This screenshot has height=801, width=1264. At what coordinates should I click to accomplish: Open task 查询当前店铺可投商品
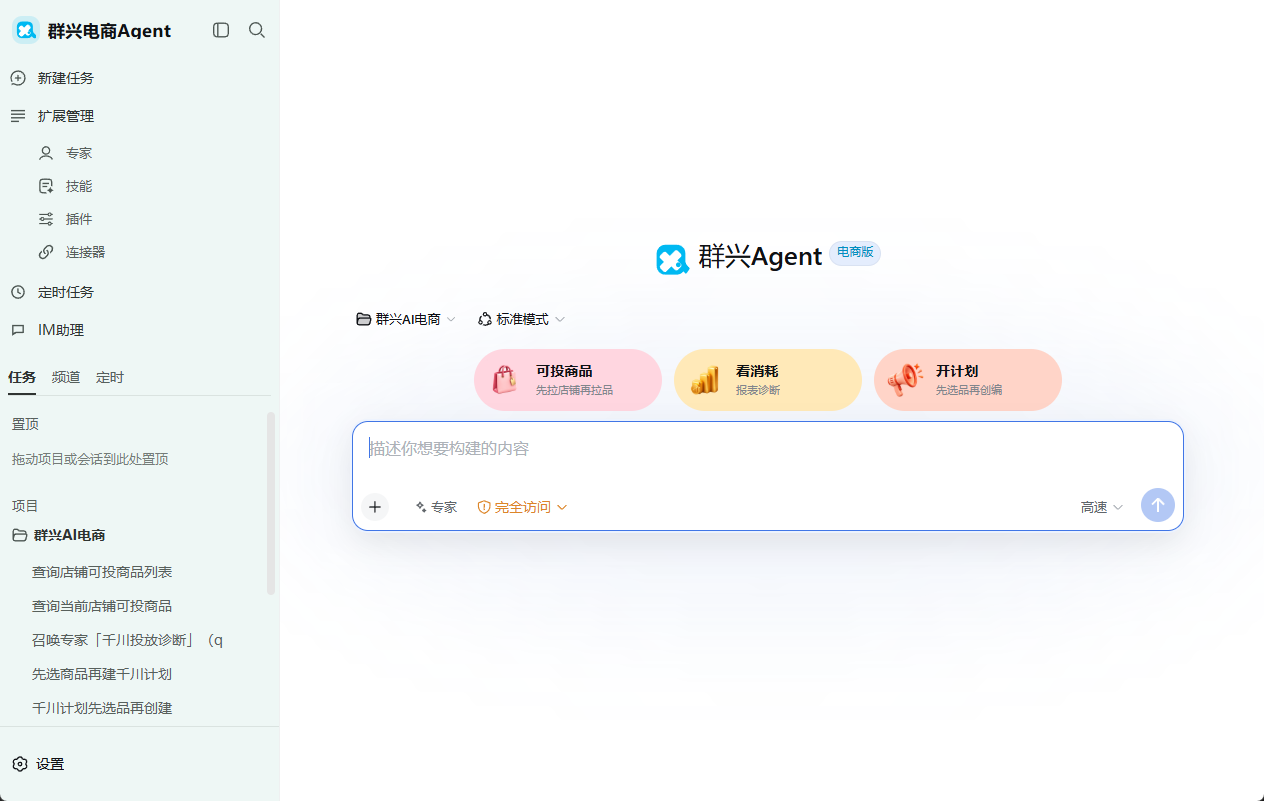pyautogui.click(x=102, y=606)
